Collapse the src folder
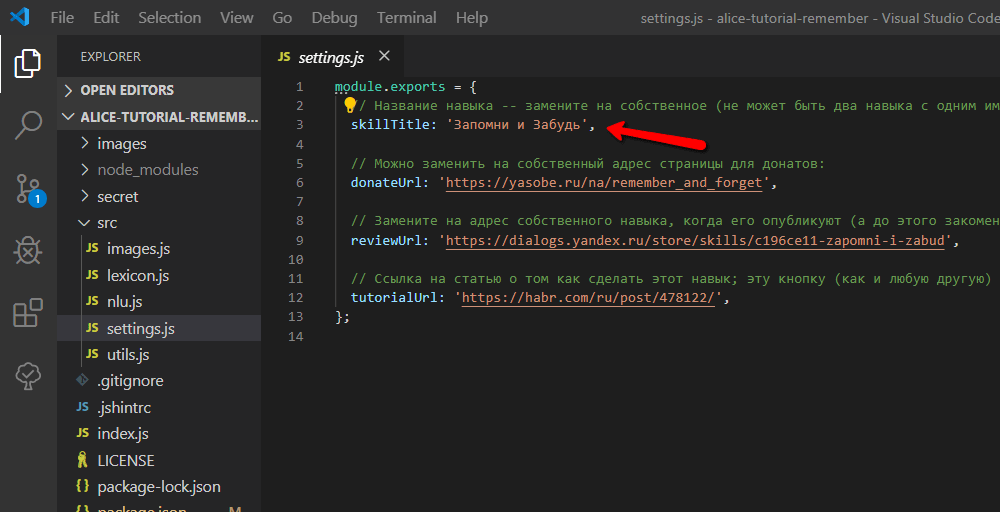This screenshot has width=1000, height=512. point(107,223)
